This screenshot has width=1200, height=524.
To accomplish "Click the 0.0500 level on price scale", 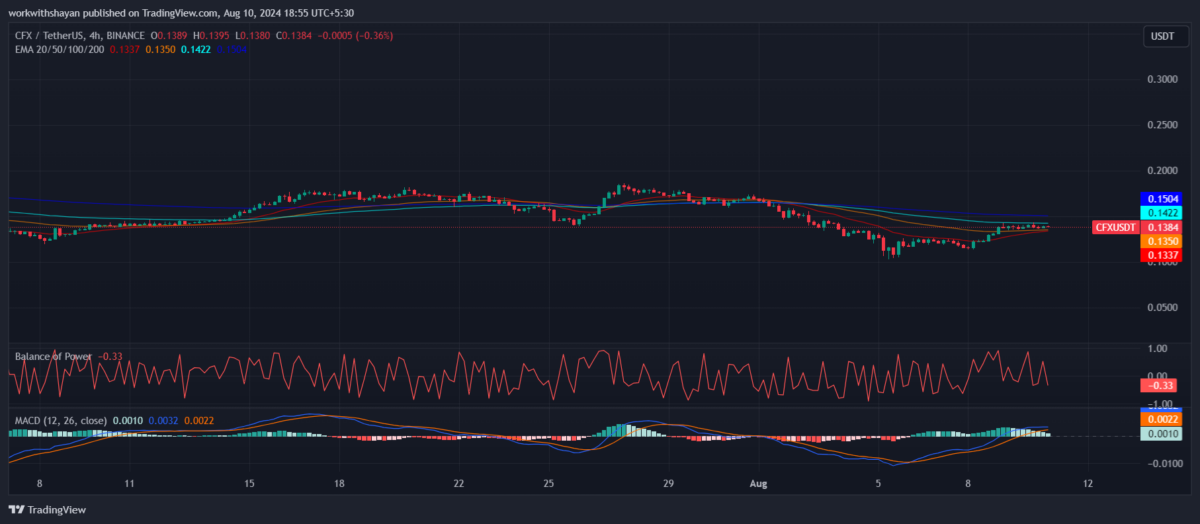I will [x=1162, y=308].
